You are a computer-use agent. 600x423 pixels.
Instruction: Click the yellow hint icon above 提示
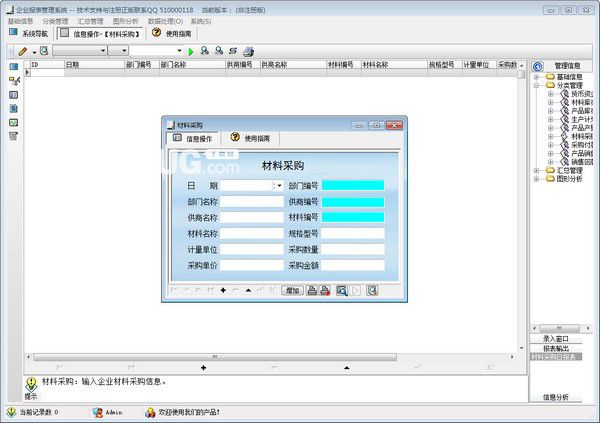pyautogui.click(x=31, y=383)
